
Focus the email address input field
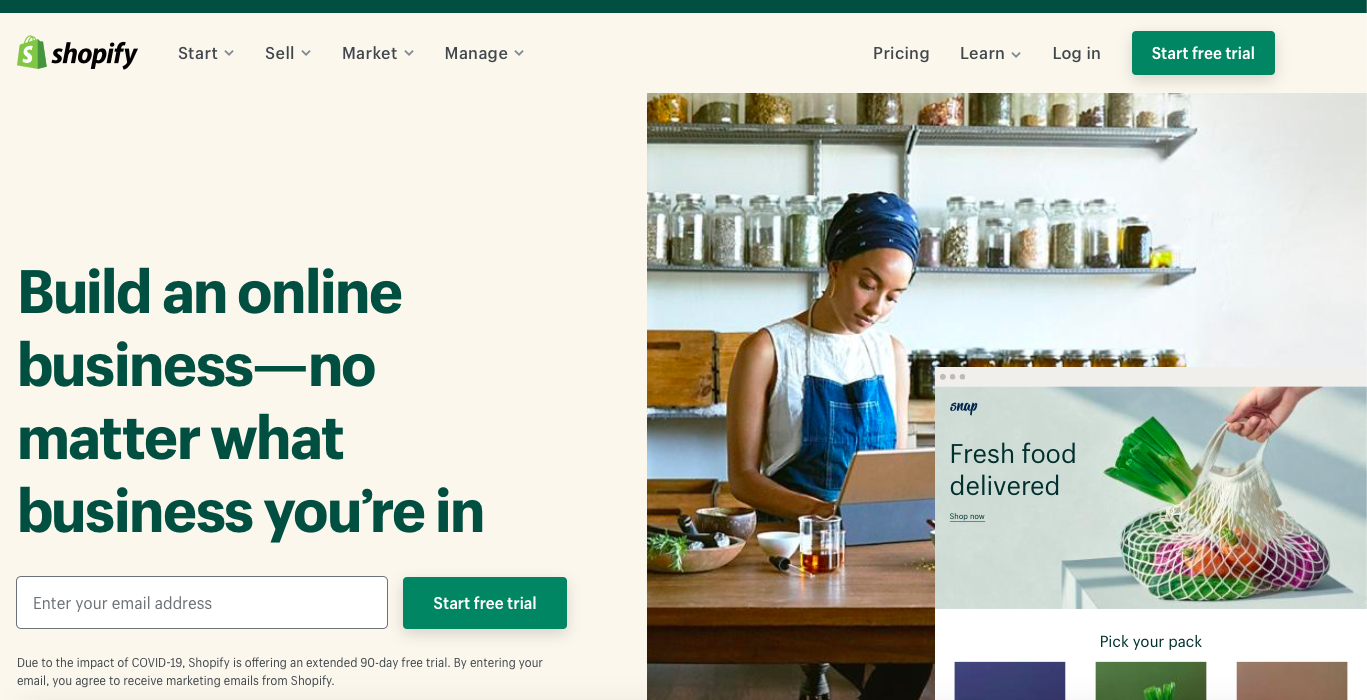tap(202, 603)
